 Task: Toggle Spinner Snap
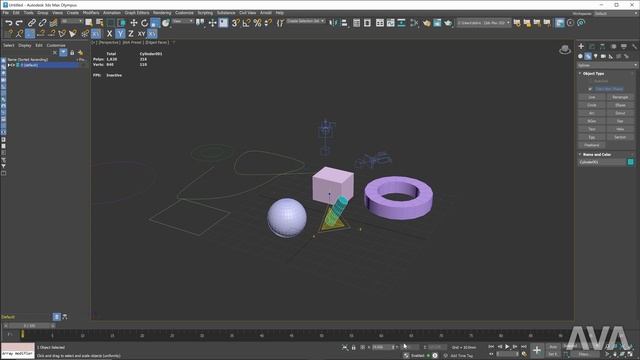pyautogui.click(x=268, y=23)
